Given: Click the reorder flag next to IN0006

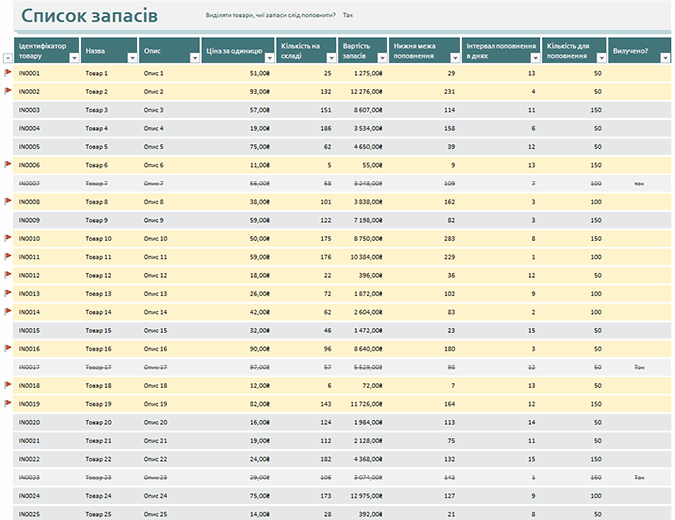Looking at the screenshot, I should point(8,165).
